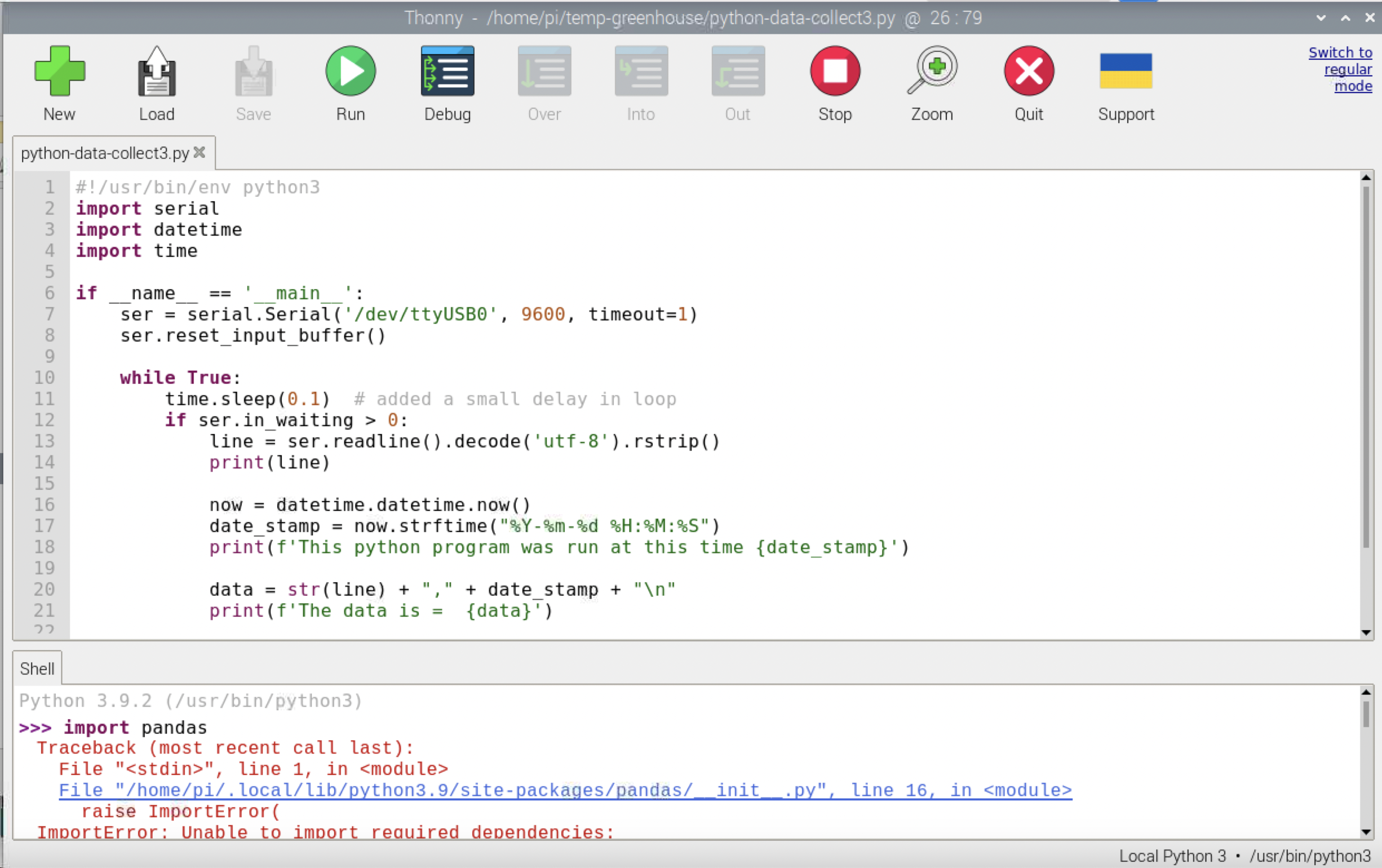
Task: Open pandas __init__.py traceback link
Action: pos(565,790)
